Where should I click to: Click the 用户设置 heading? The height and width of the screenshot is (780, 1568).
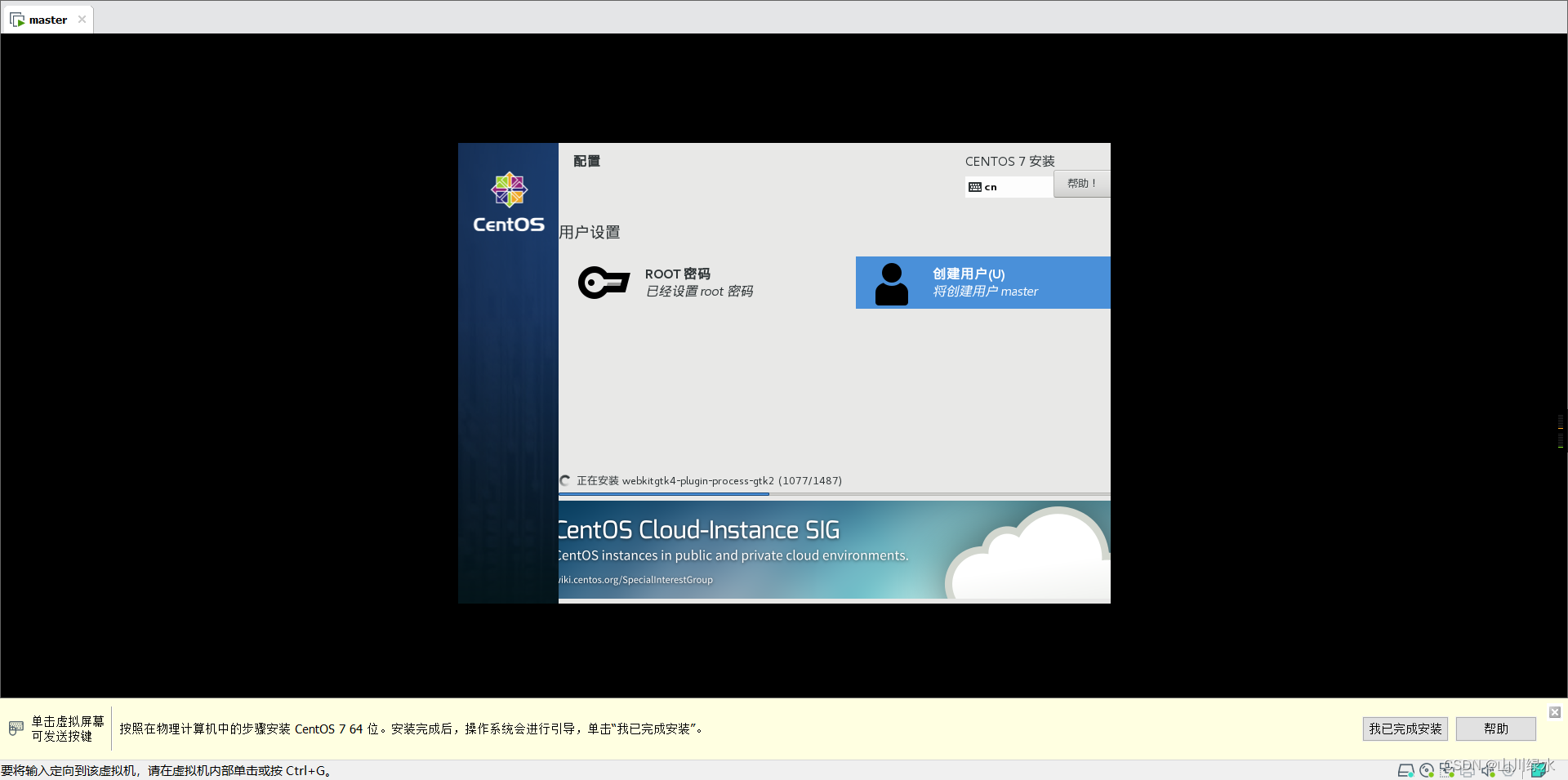coord(590,233)
